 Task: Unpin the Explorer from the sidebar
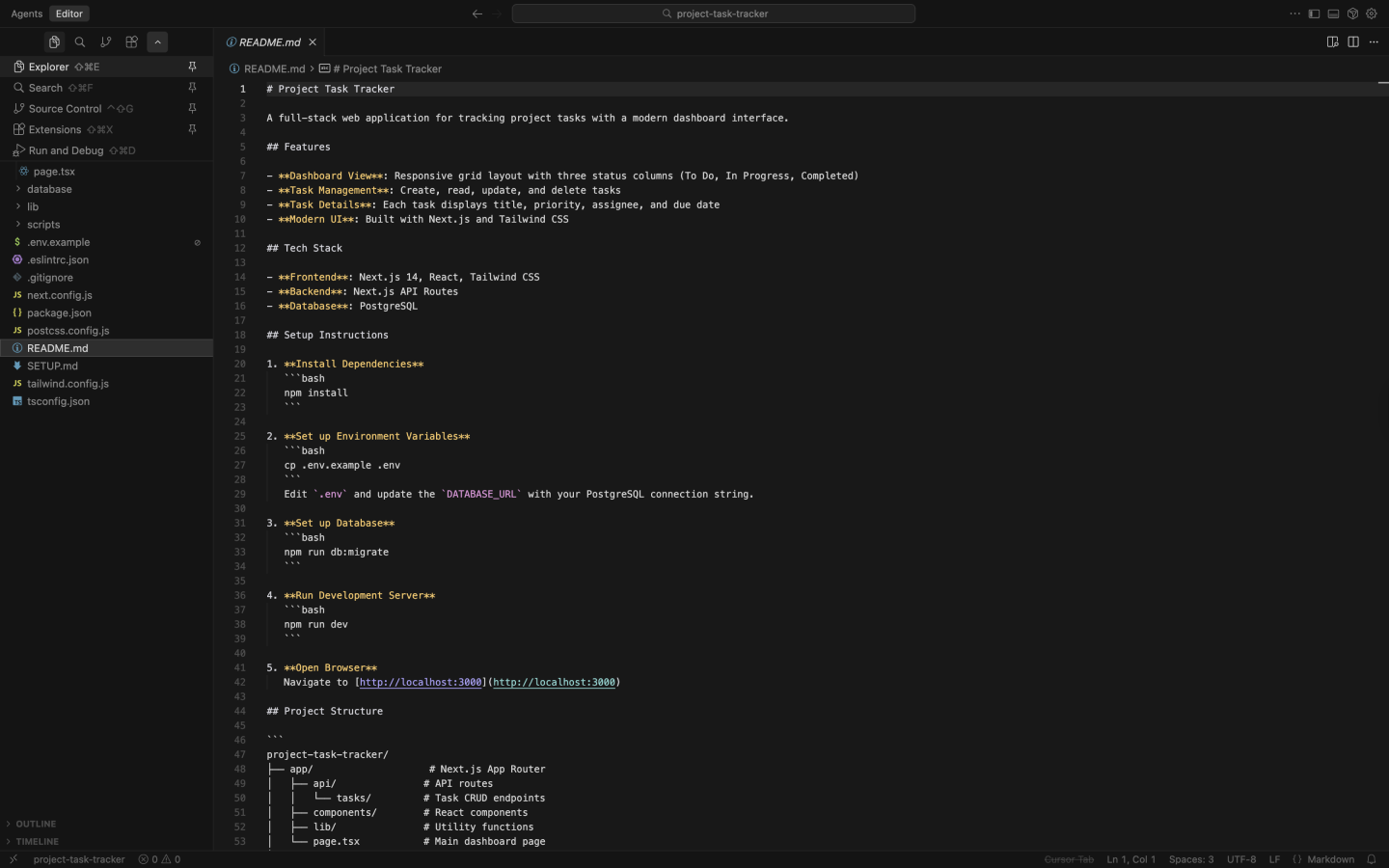point(192,67)
